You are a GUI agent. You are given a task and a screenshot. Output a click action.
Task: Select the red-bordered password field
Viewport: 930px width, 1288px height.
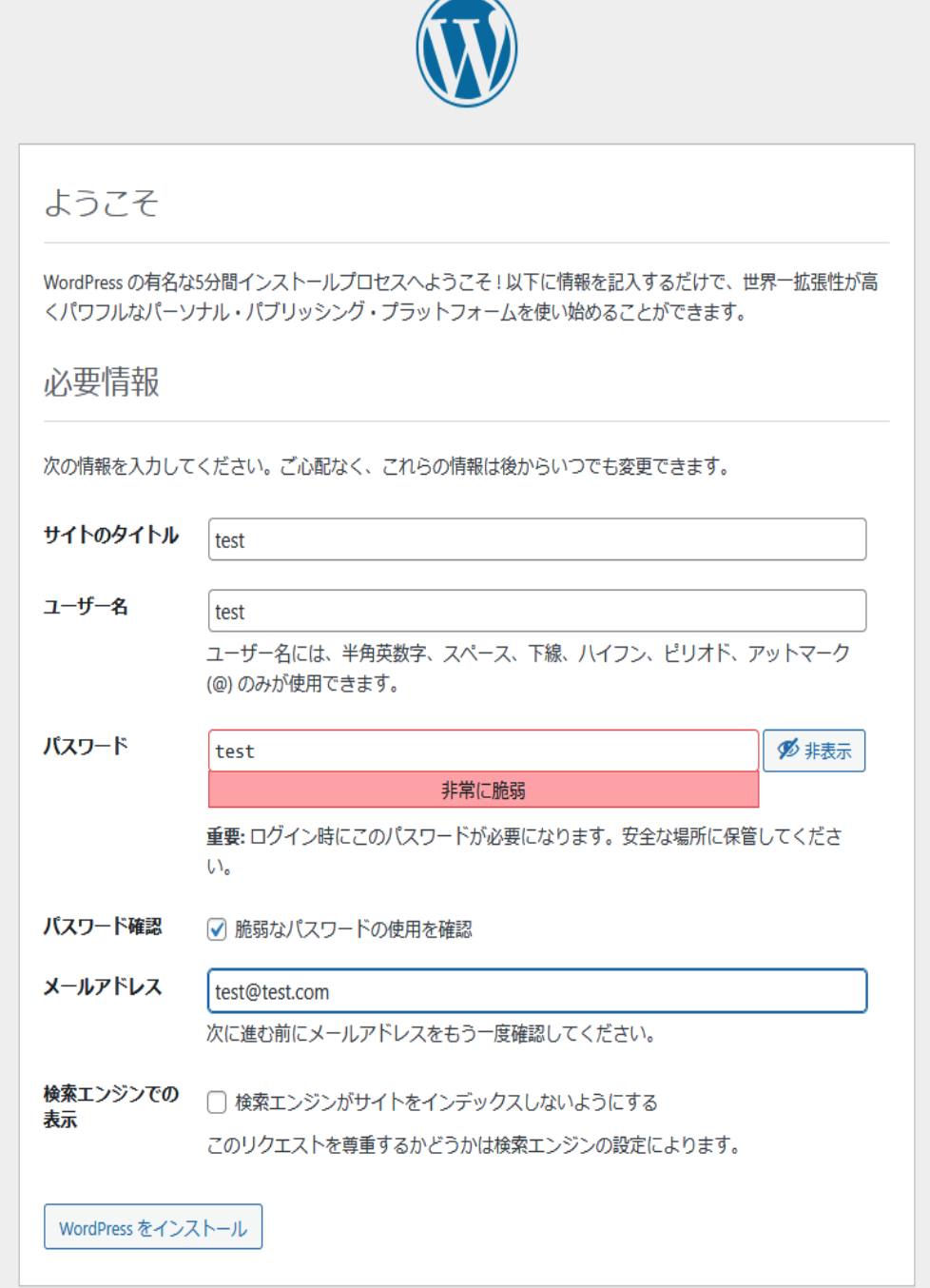(x=485, y=751)
